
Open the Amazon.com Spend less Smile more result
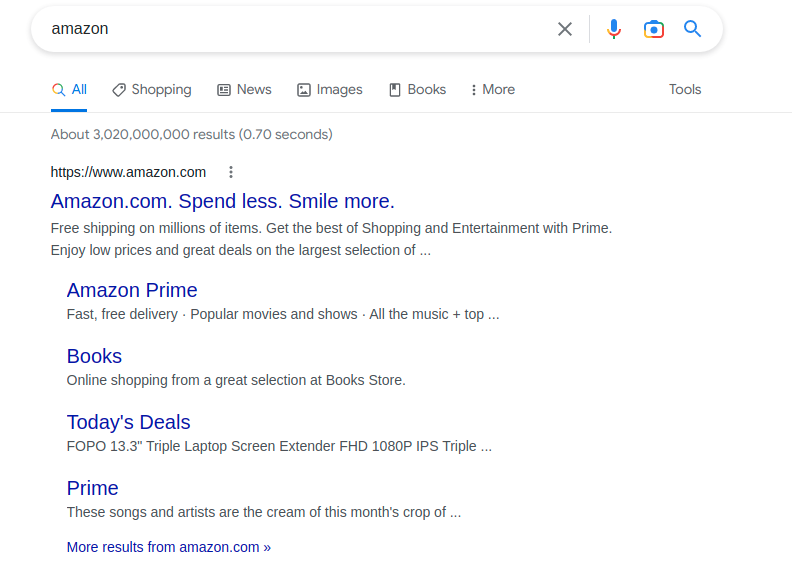[x=222, y=201]
